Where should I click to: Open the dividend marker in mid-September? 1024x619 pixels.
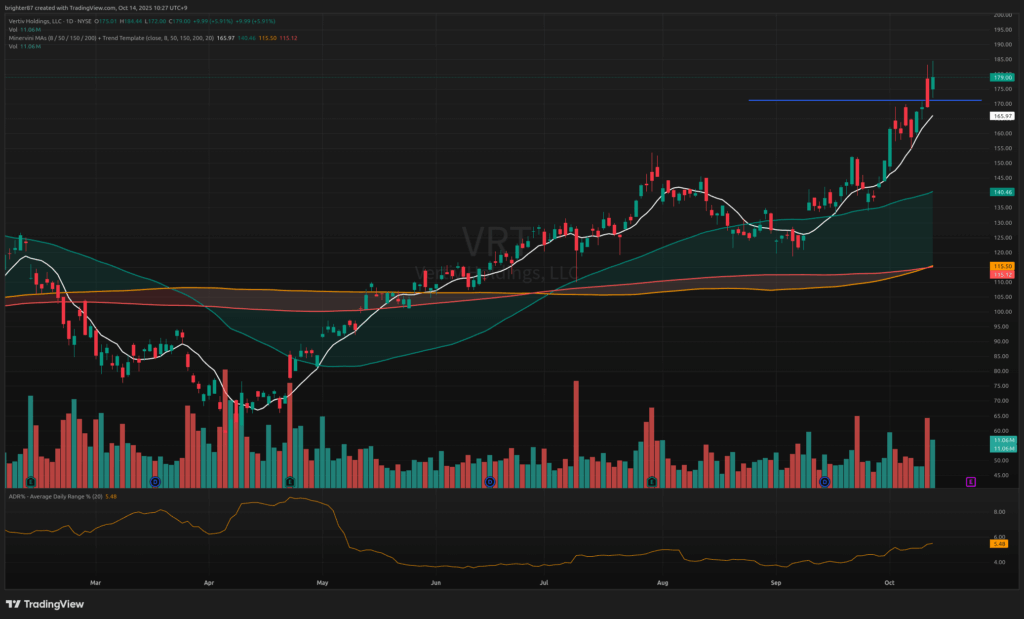point(825,482)
